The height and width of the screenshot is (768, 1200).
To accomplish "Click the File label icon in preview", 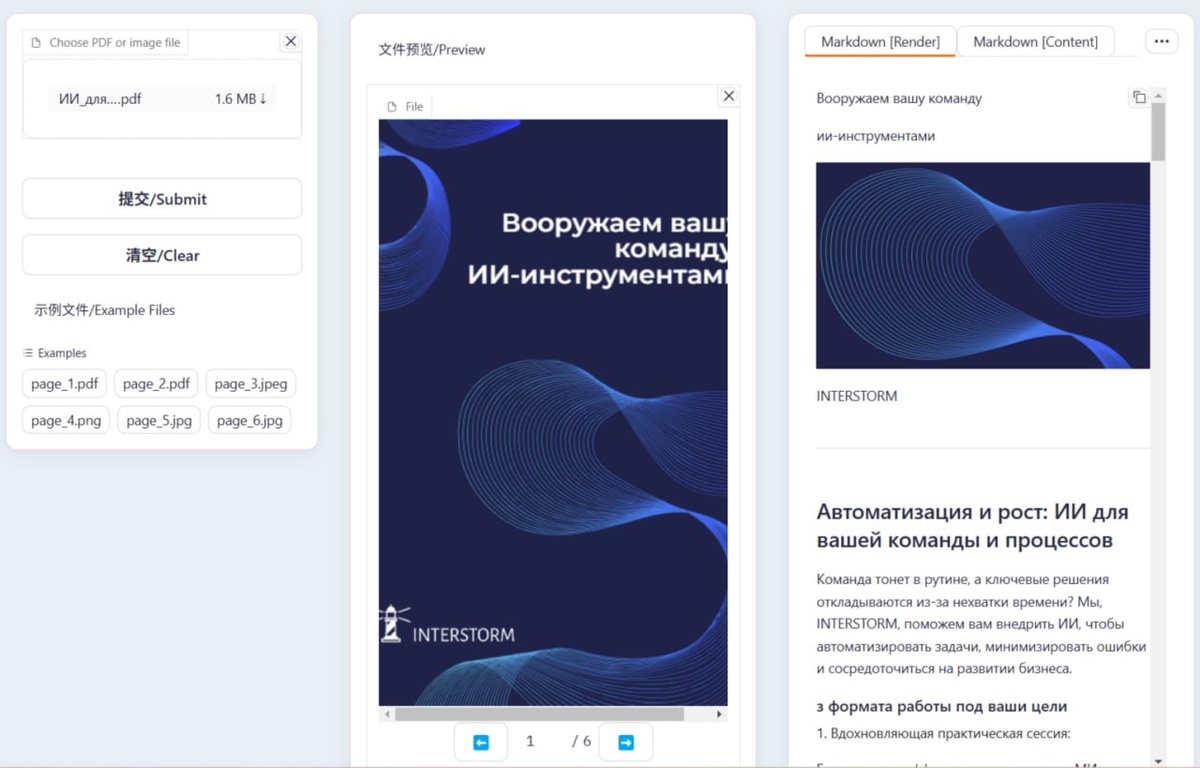I will tap(393, 107).
